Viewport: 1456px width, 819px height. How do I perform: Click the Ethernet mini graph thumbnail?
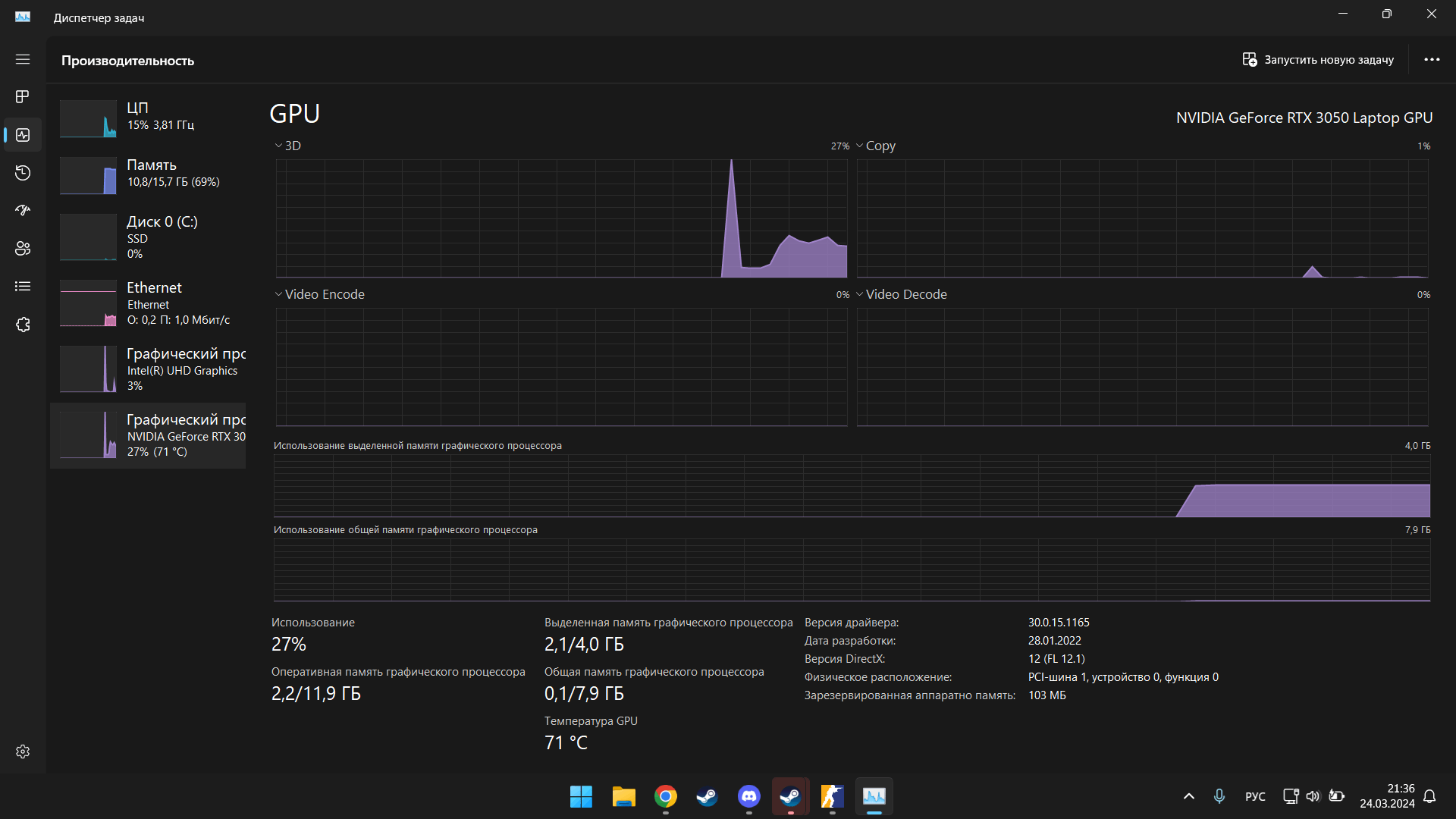pyautogui.click(x=88, y=303)
